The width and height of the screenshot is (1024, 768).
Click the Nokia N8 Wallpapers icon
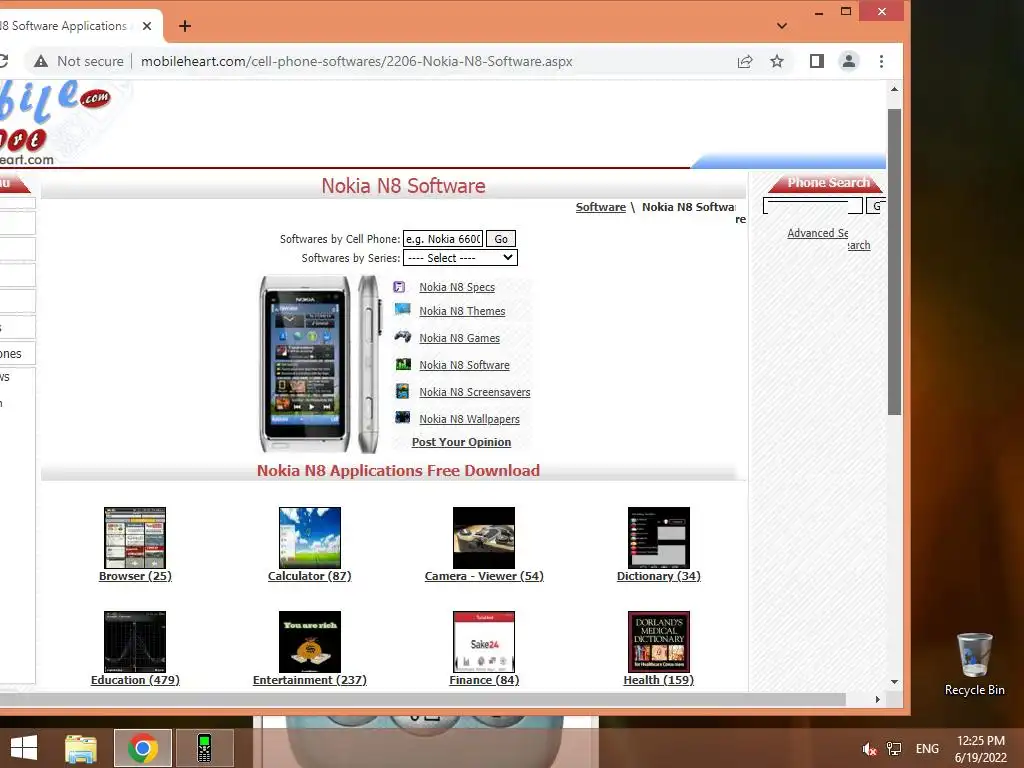(x=402, y=417)
